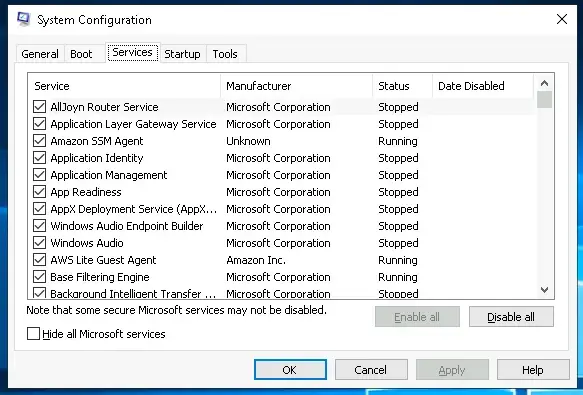The height and width of the screenshot is (395, 583).
Task: Uncheck the AllJoyn Router Service checkbox
Action: point(39,107)
